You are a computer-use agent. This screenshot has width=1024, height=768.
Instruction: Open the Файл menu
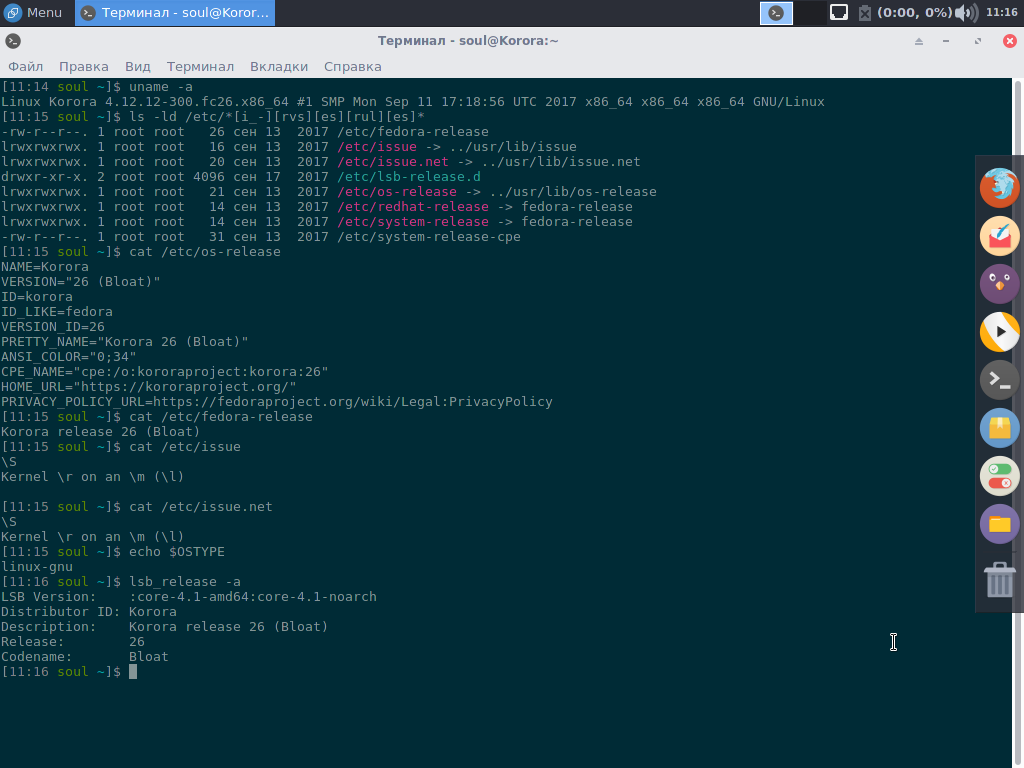tap(25, 67)
